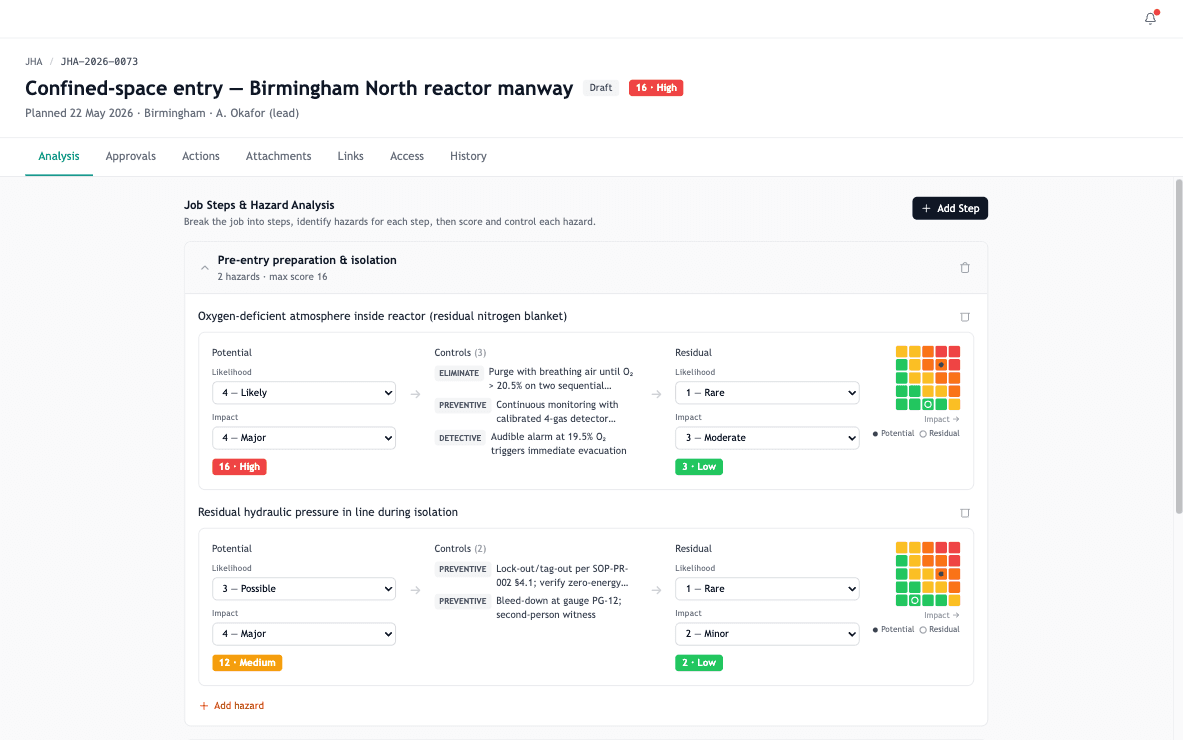Click the plus icon in Add Step
Image resolution: width=1183 pixels, height=740 pixels.
[x=926, y=208]
